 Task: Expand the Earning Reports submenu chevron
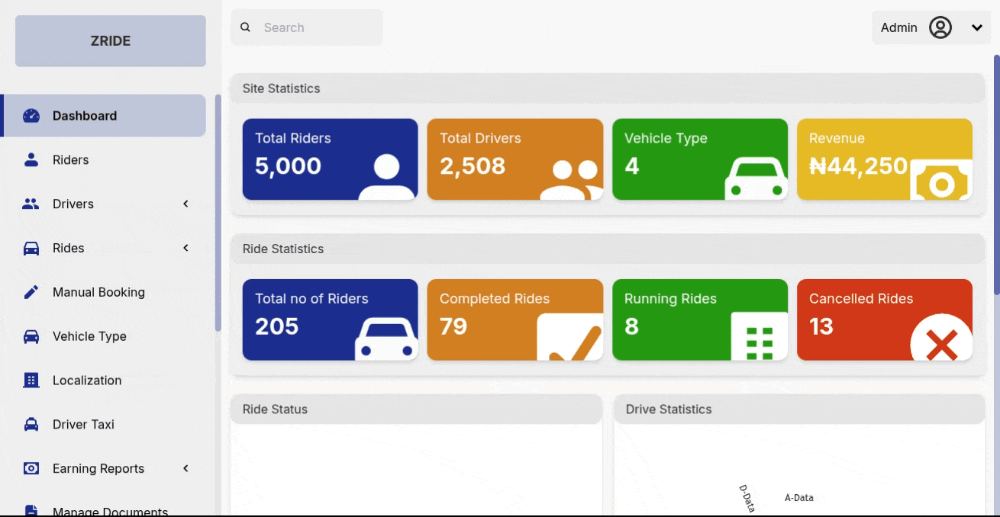click(x=186, y=469)
